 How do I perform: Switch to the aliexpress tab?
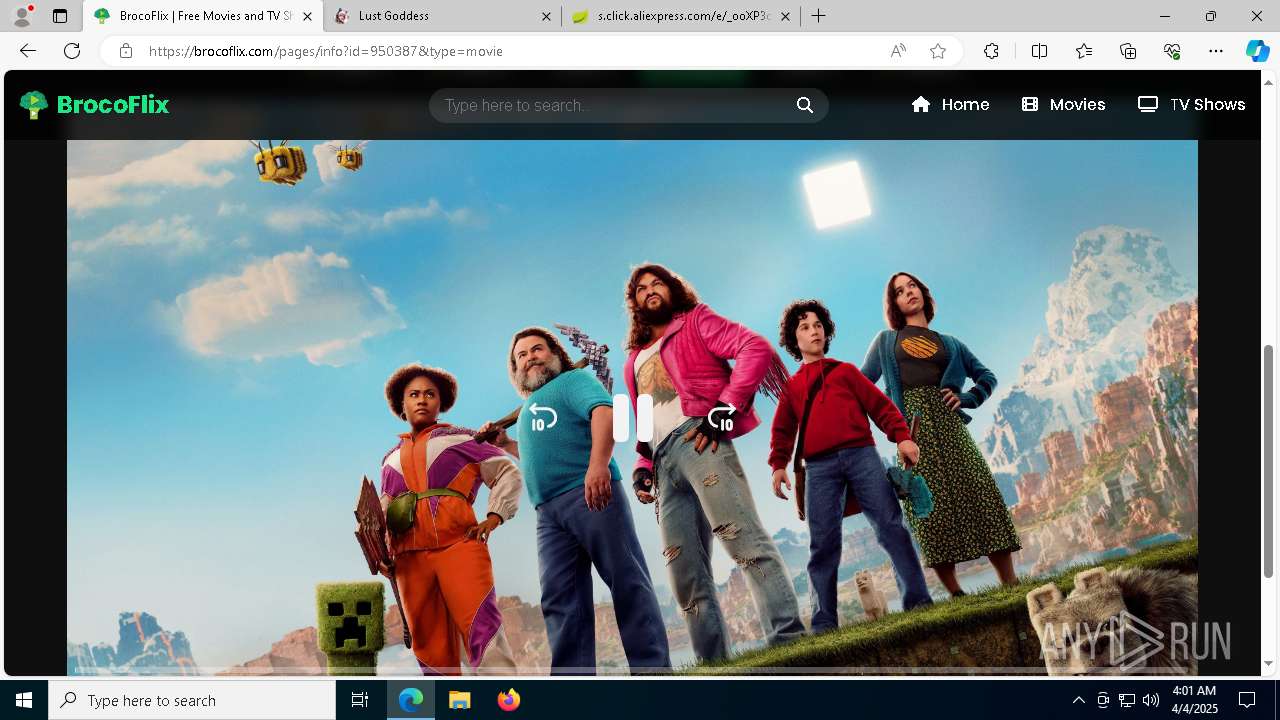pos(680,16)
